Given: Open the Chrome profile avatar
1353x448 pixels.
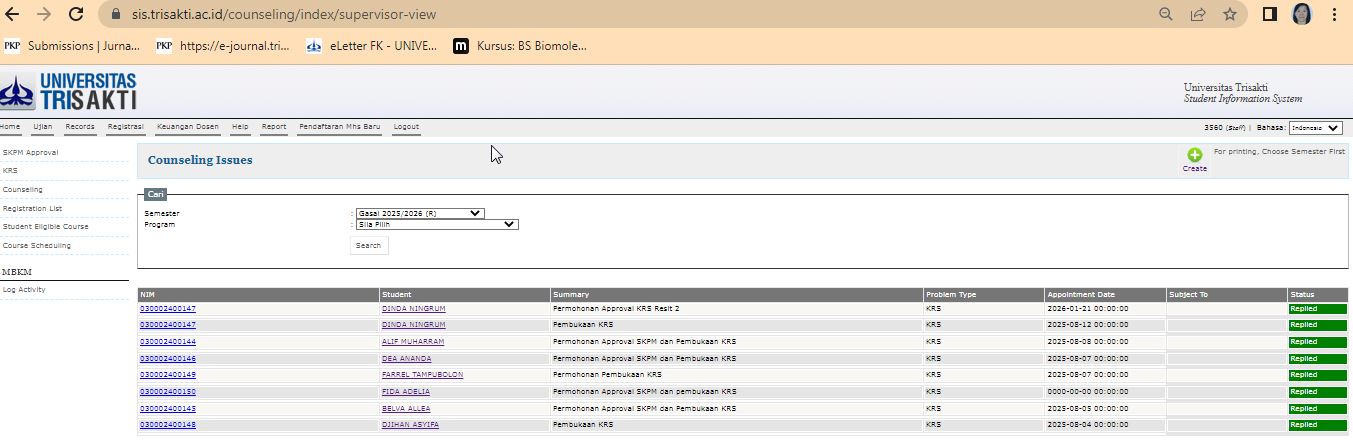Looking at the screenshot, I should point(1302,15).
